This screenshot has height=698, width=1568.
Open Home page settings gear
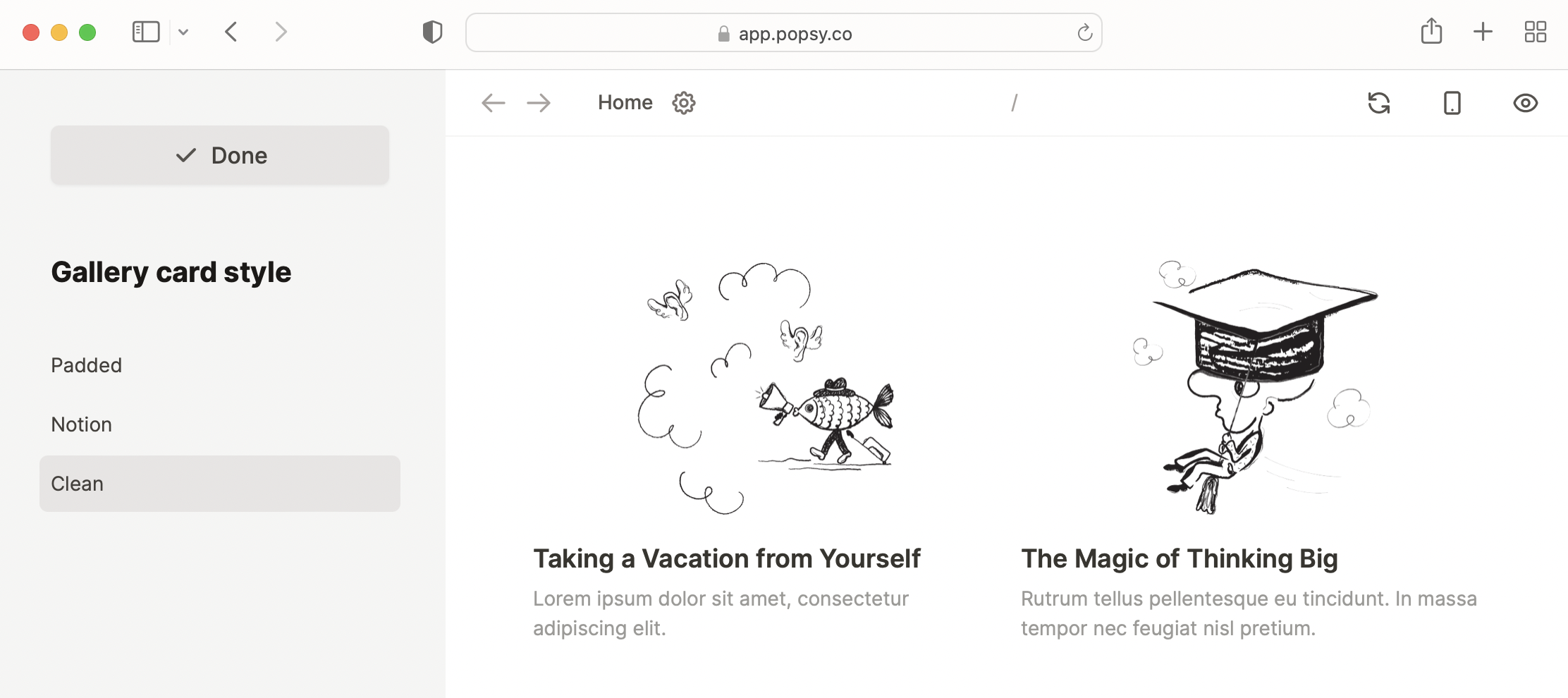point(683,103)
